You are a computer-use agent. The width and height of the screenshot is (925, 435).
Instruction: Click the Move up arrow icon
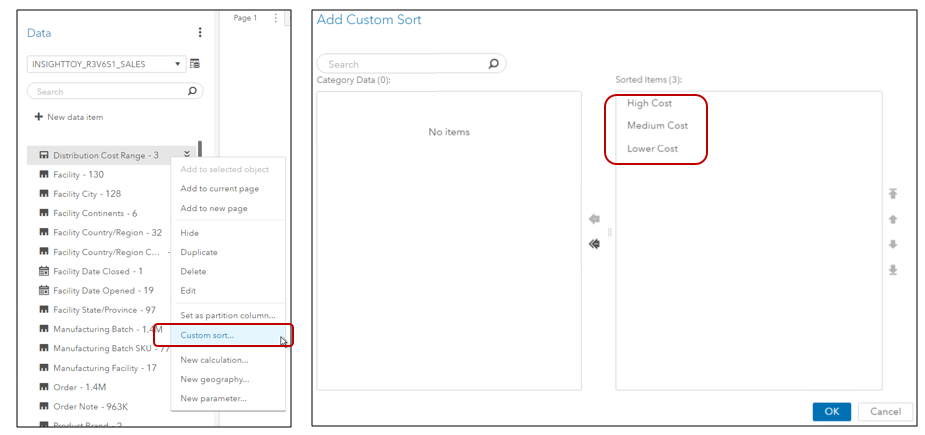[x=892, y=219]
